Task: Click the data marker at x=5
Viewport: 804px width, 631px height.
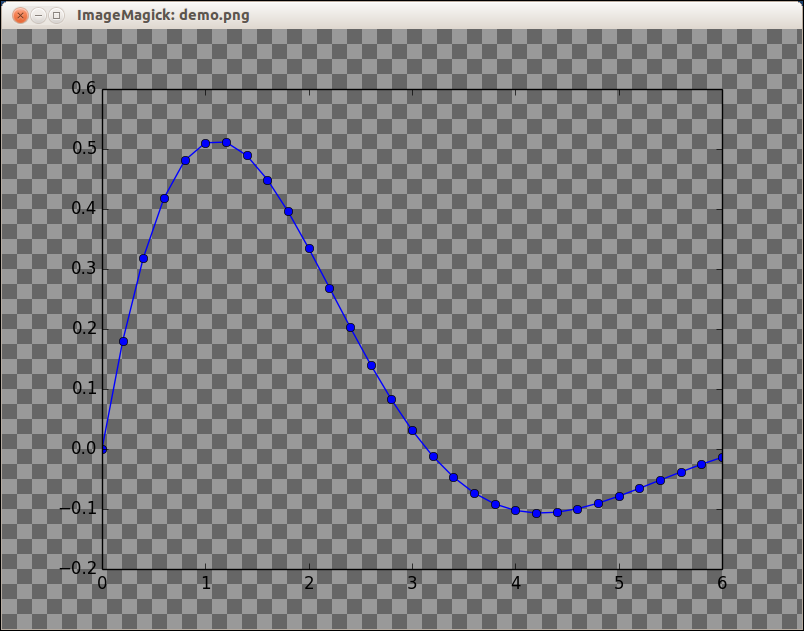Action: (619, 496)
